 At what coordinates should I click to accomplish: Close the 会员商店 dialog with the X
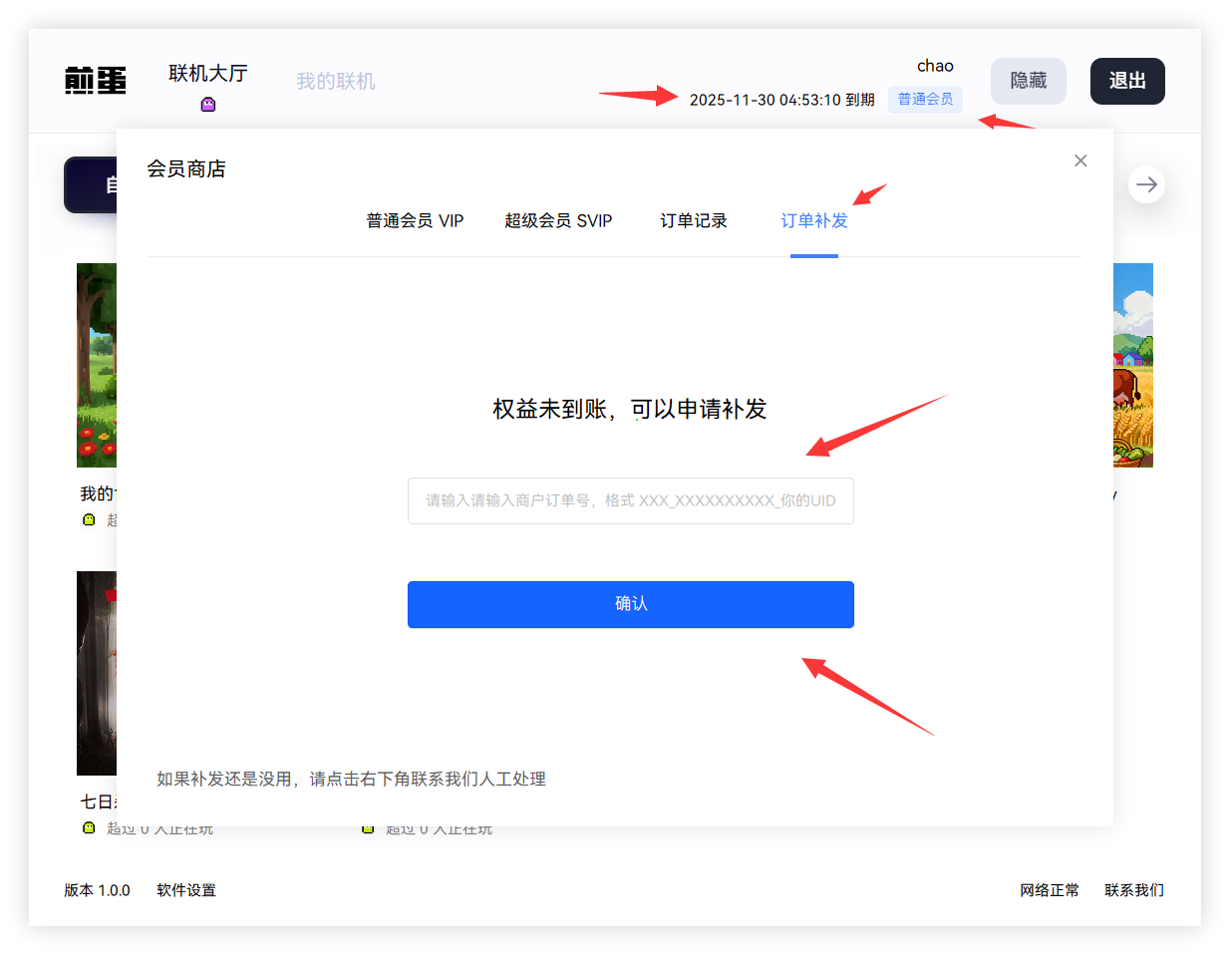1080,160
